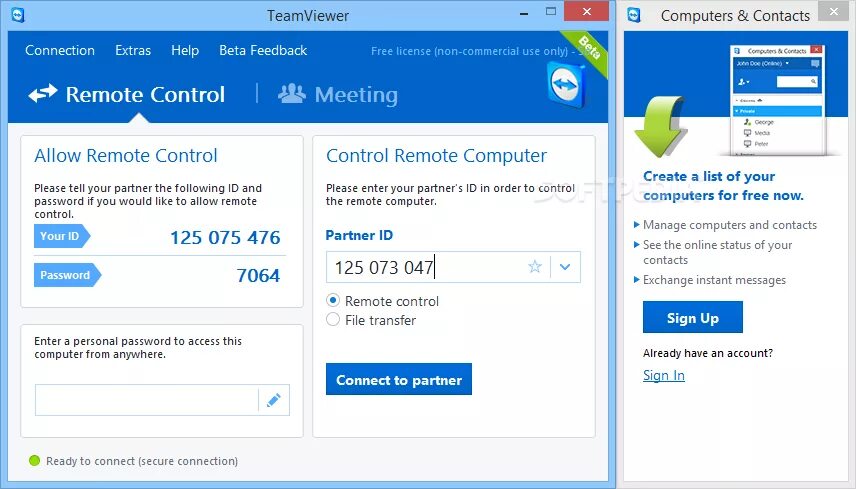Image resolution: width=856 pixels, height=489 pixels.
Task: Click the green download arrow graphic
Action: coord(661,127)
